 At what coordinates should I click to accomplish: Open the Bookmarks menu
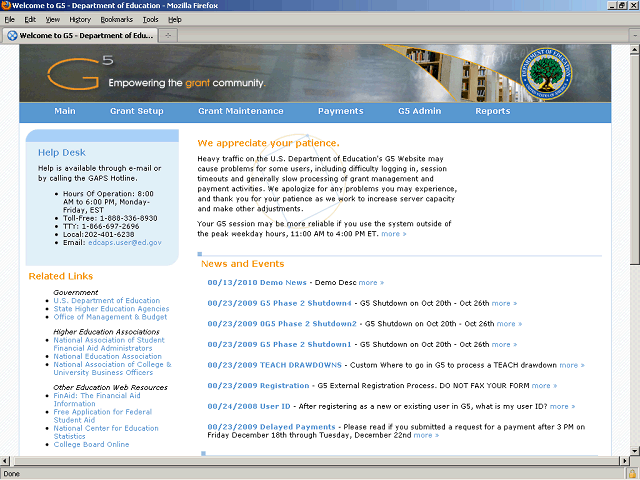117,20
